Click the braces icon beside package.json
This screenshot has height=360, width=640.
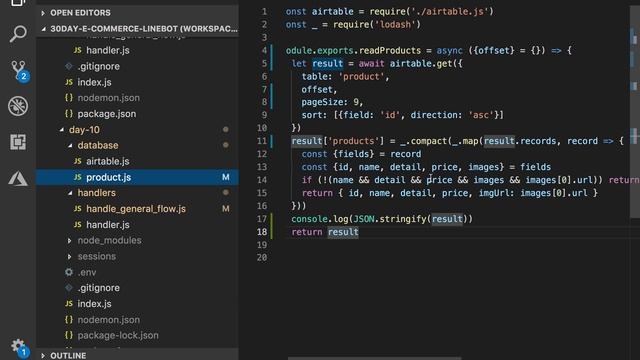69,113
